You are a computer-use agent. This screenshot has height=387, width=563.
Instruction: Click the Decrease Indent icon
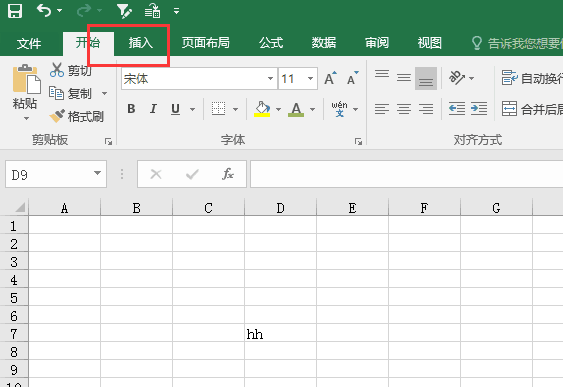tap(457, 108)
